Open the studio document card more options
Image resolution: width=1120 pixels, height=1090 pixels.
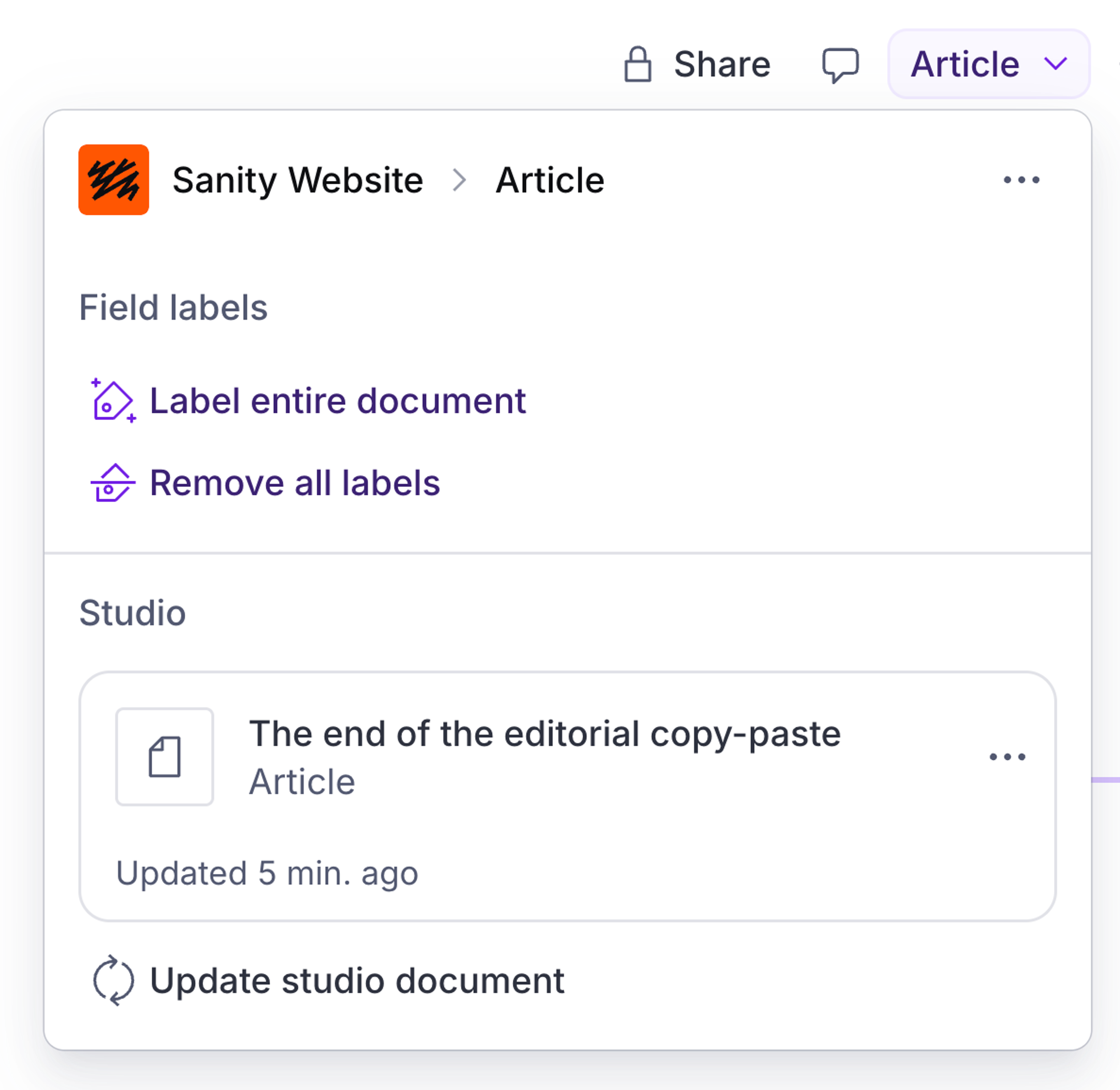click(x=1007, y=756)
